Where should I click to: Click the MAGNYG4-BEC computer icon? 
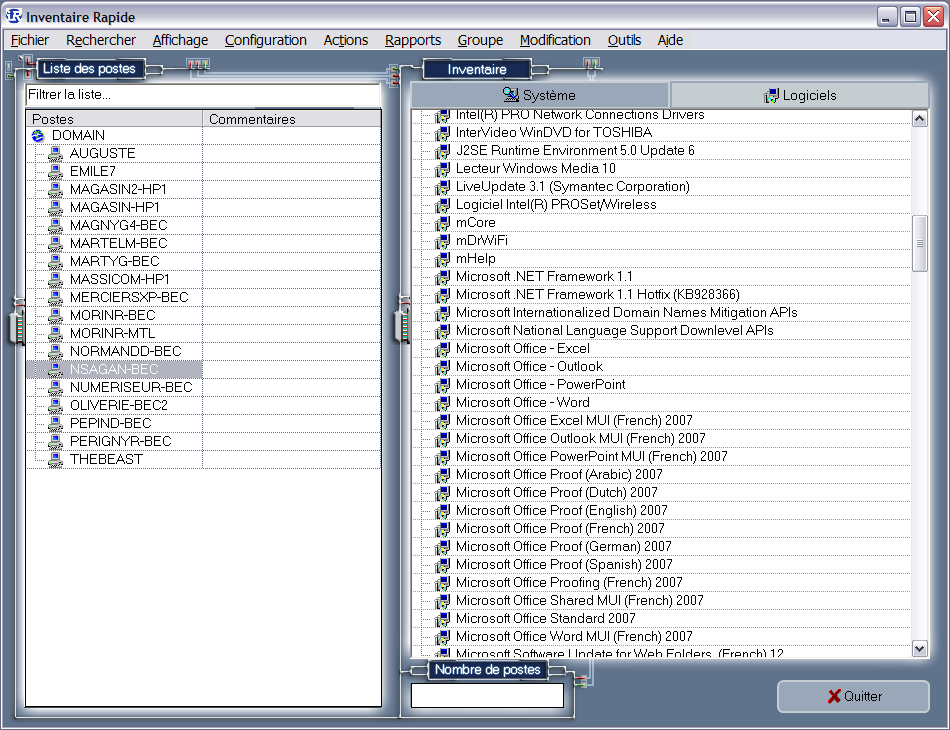(x=55, y=225)
